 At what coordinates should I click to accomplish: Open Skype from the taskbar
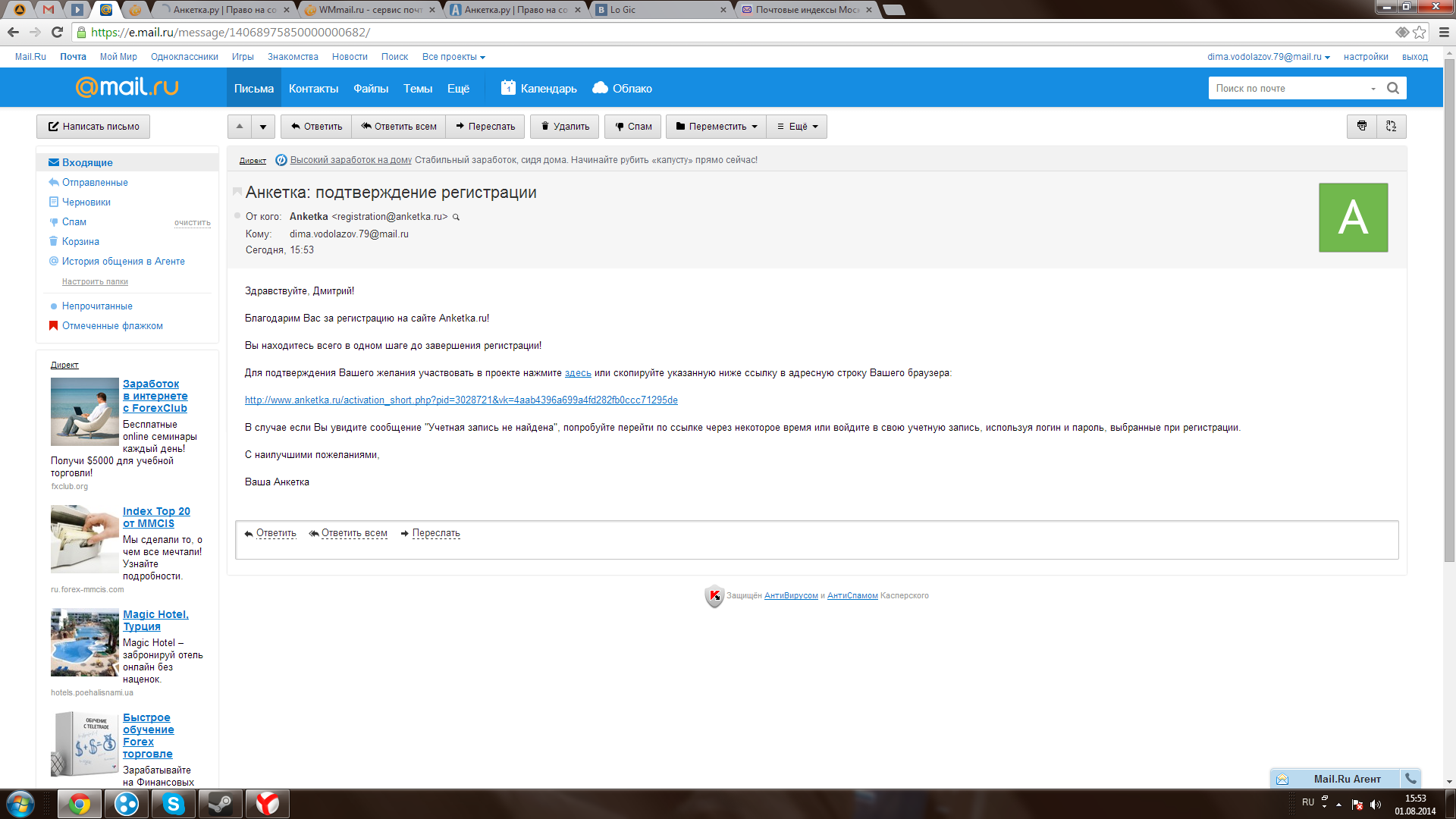[x=174, y=803]
